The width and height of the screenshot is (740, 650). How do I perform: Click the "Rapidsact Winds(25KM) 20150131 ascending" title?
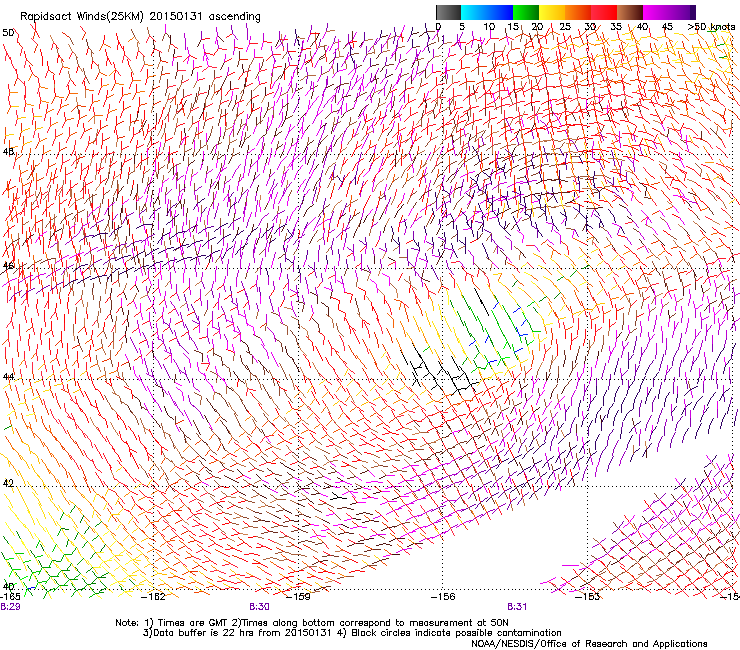tap(140, 17)
